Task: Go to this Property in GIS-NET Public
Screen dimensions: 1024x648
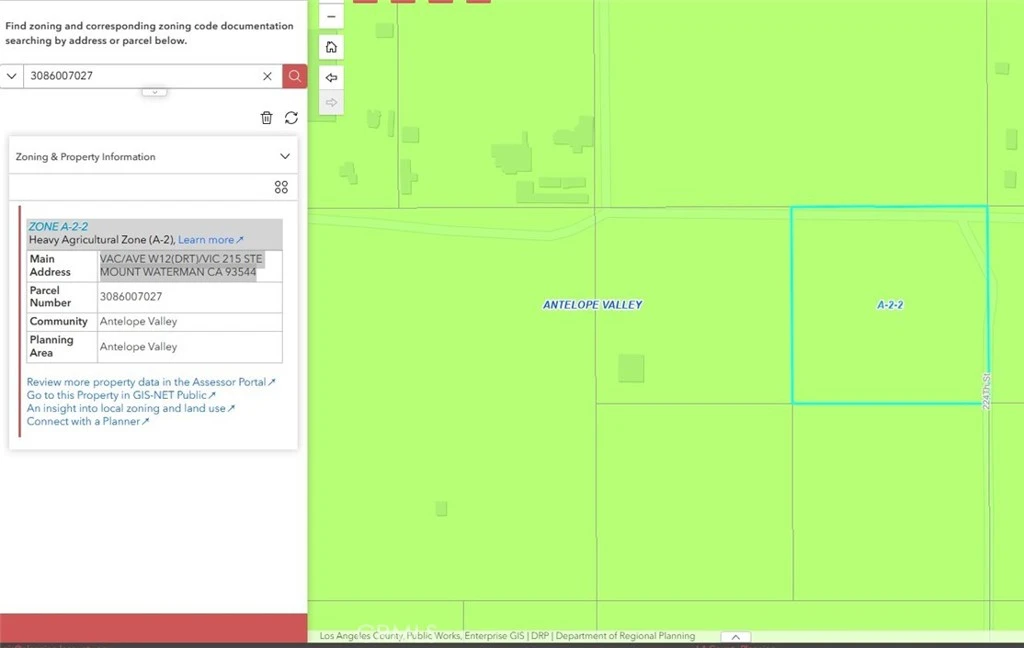Action: click(120, 395)
